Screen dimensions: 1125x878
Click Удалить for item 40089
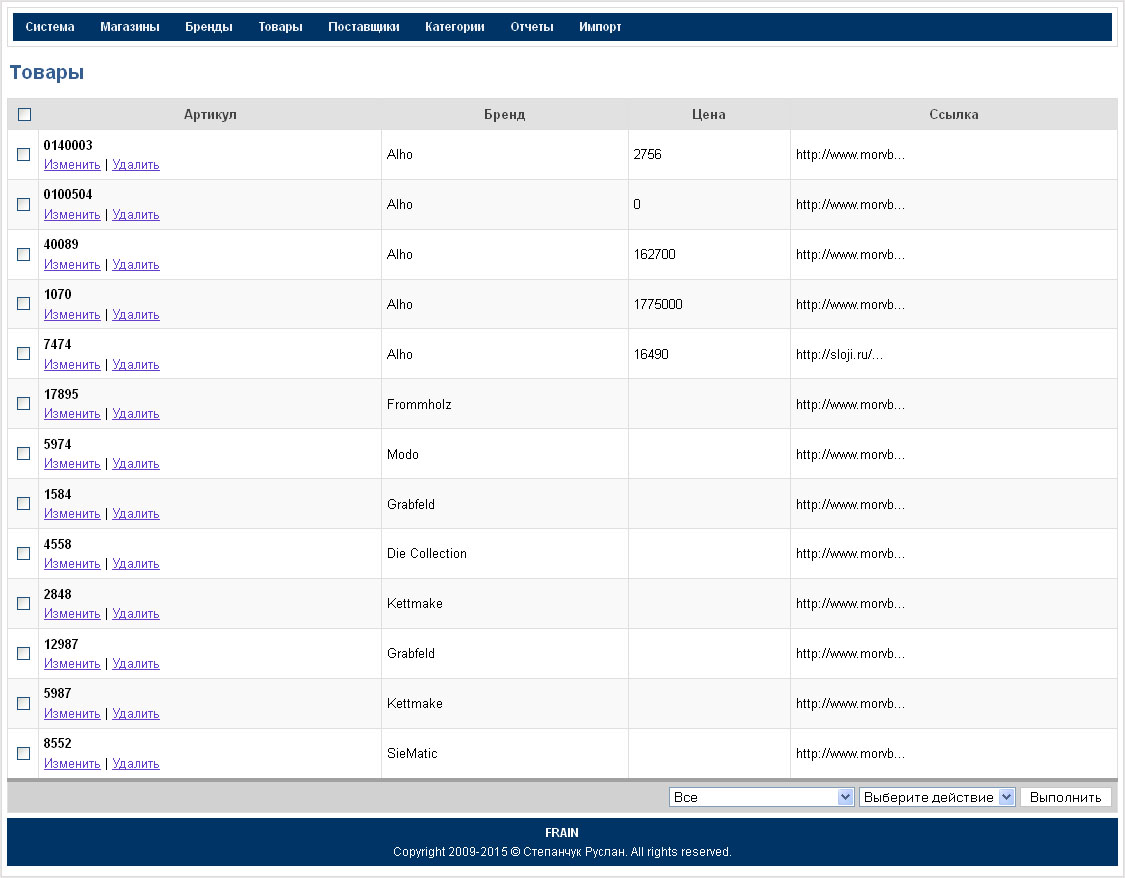click(136, 265)
